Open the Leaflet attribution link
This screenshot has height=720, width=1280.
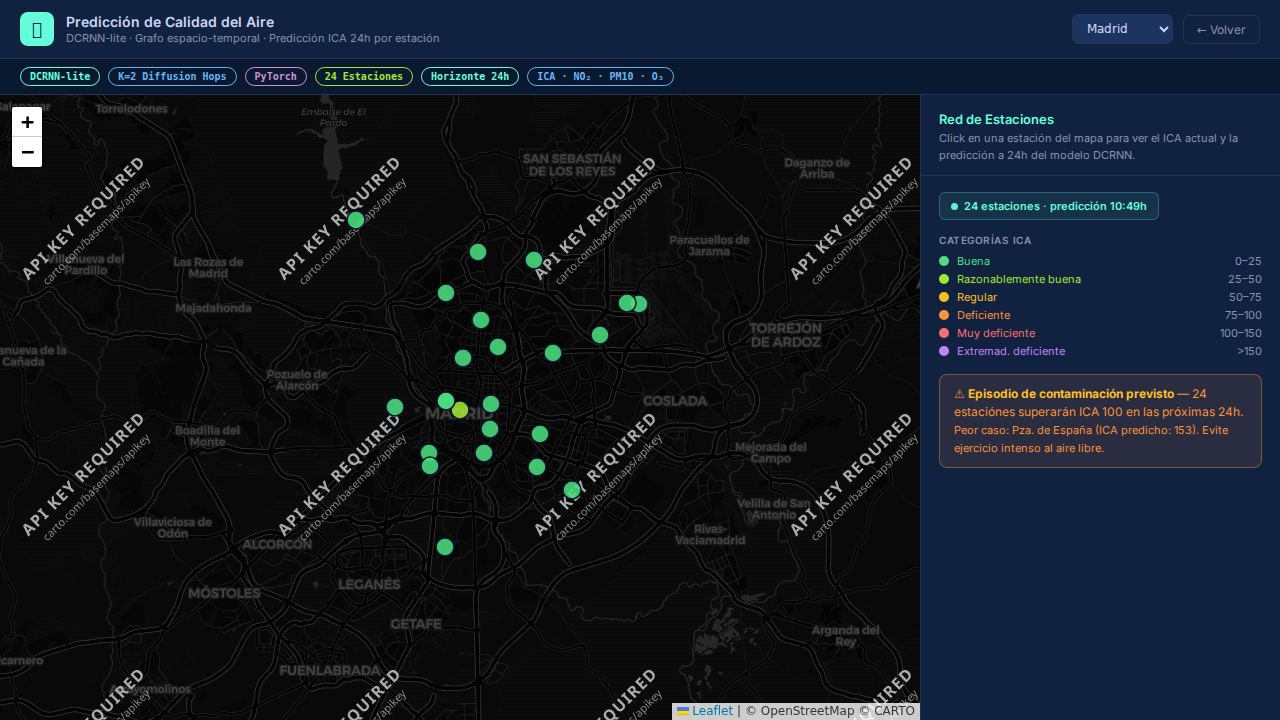(705, 711)
